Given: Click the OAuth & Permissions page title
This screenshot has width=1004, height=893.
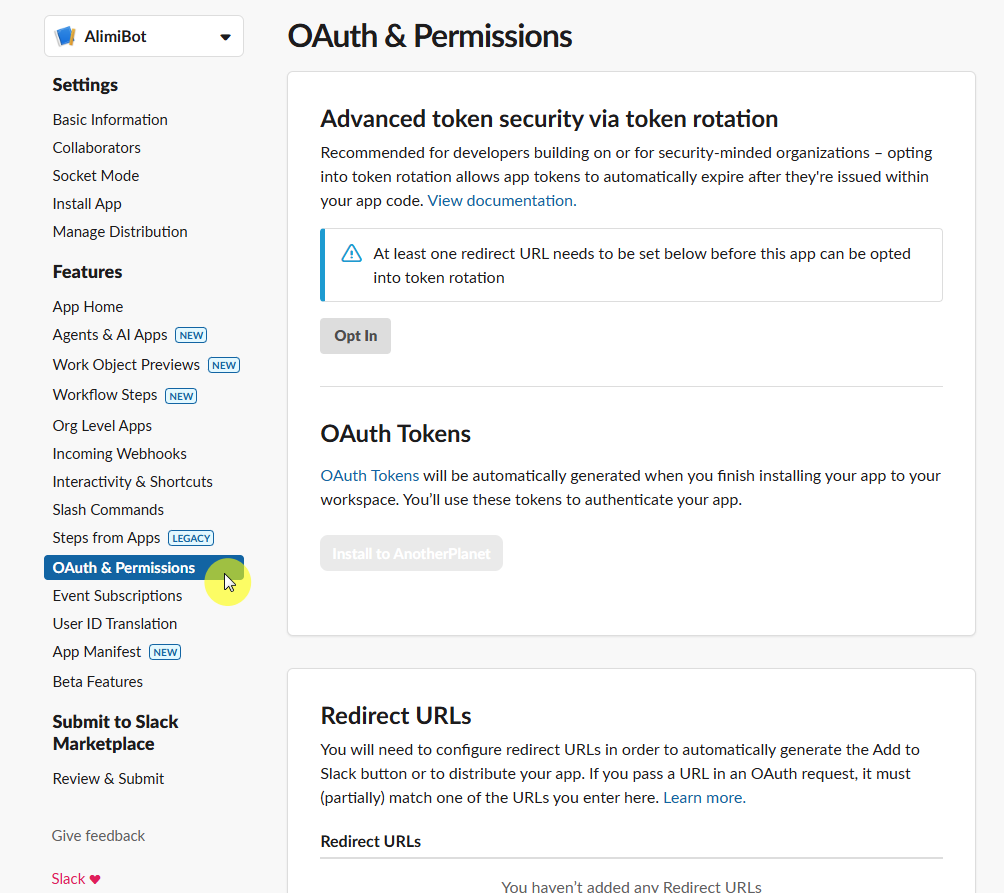Looking at the screenshot, I should (430, 36).
